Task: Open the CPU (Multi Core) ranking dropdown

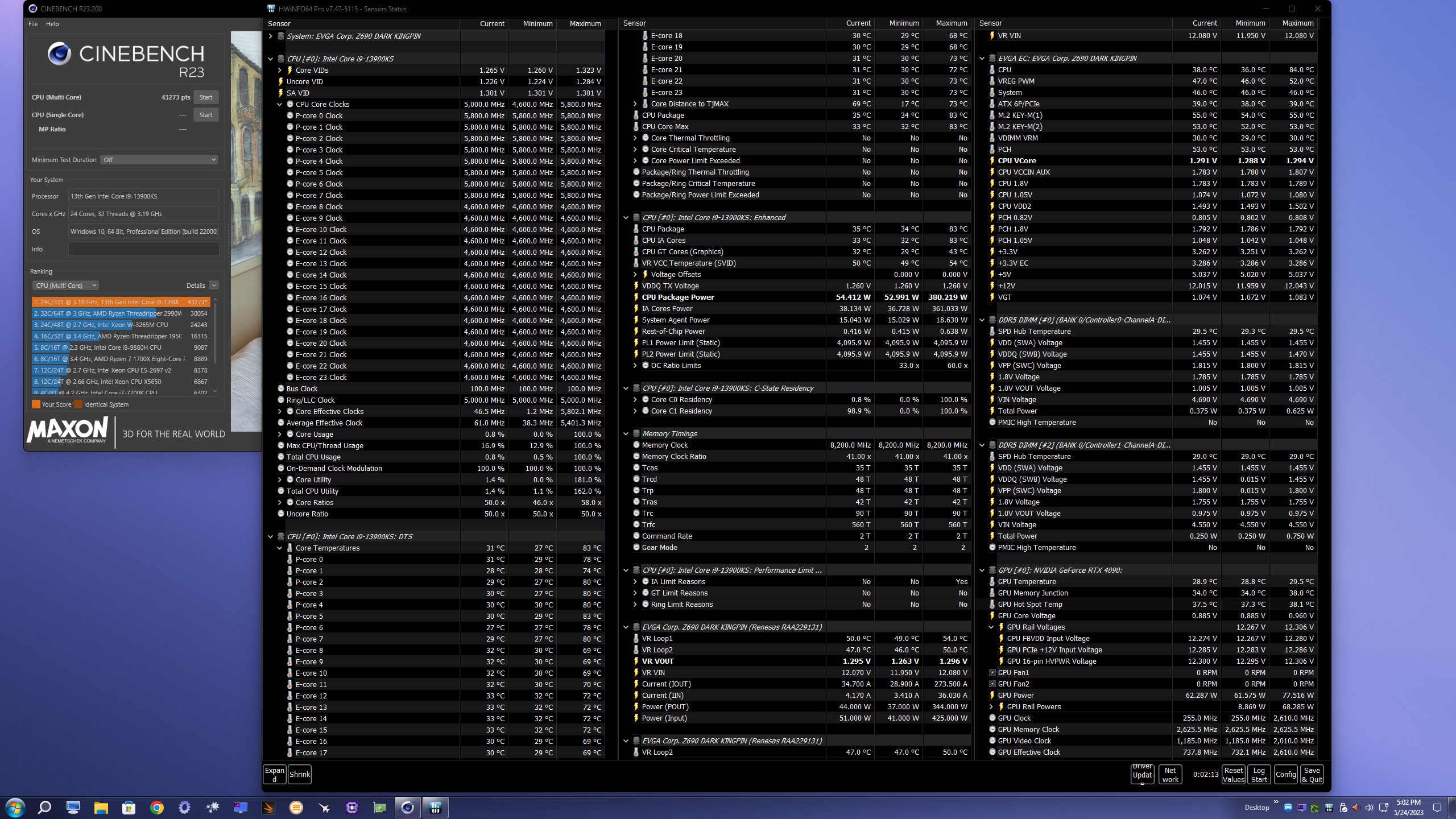Action: tap(65, 286)
